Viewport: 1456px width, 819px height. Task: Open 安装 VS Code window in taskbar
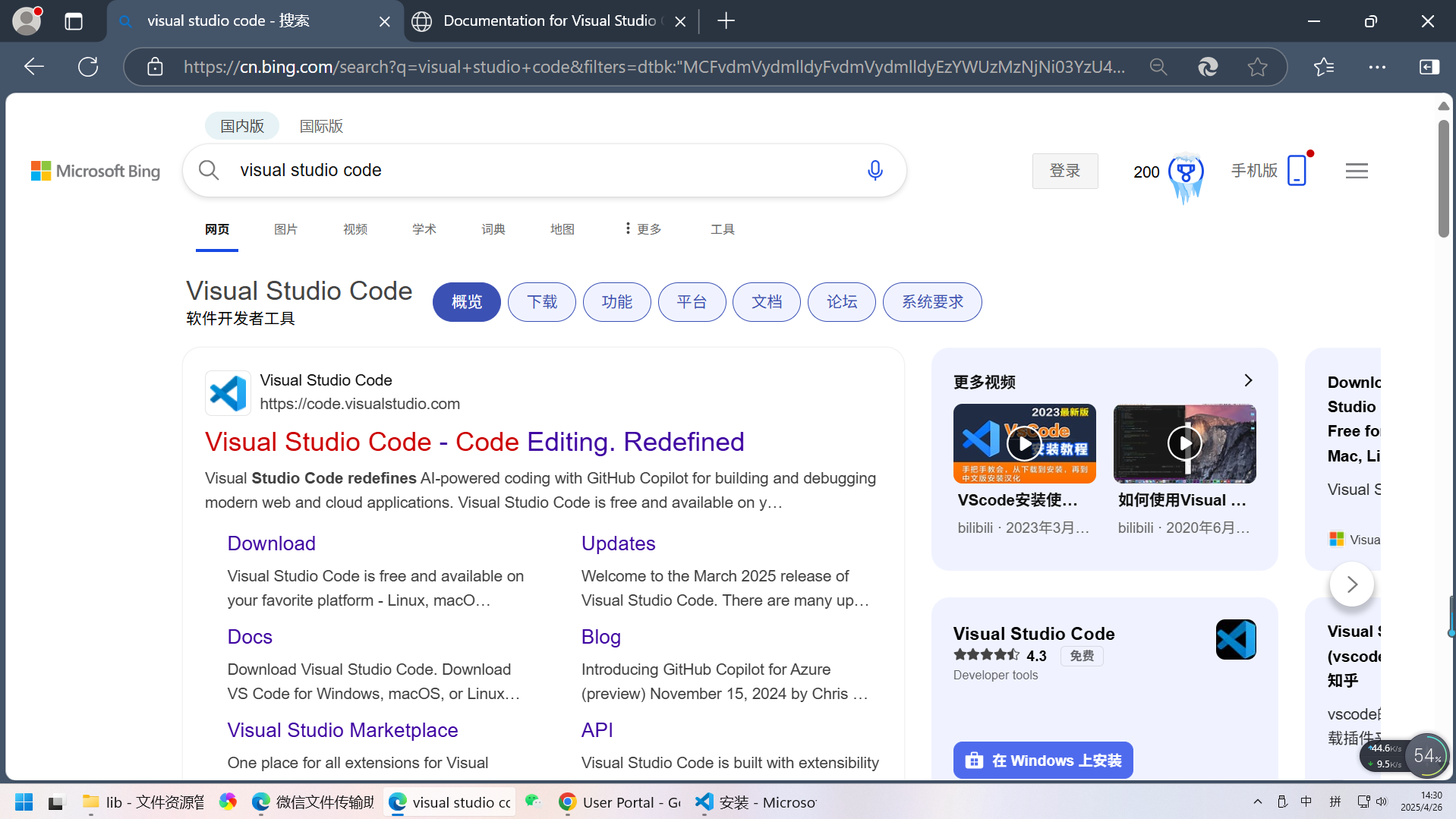756,802
